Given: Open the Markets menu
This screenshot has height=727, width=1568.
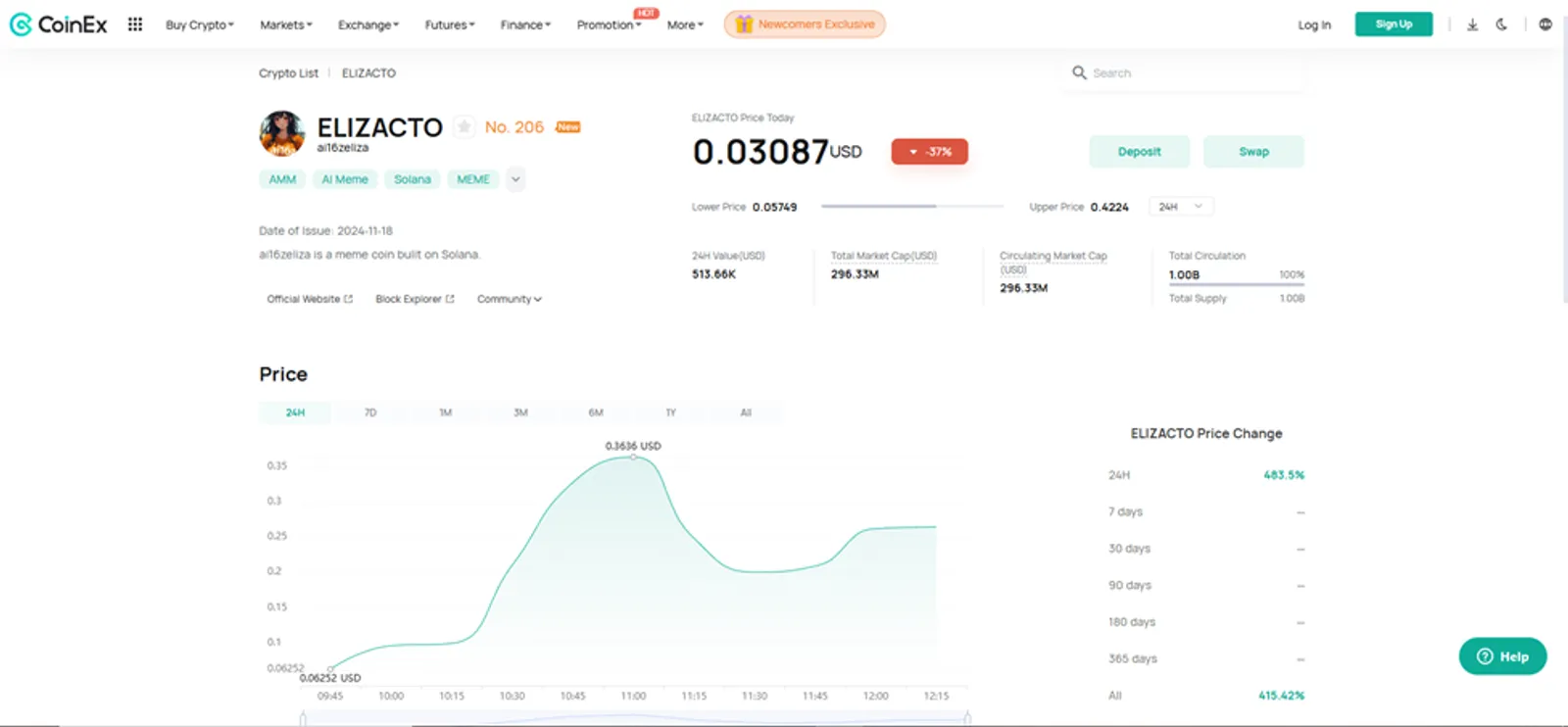Looking at the screenshot, I should coord(286,24).
